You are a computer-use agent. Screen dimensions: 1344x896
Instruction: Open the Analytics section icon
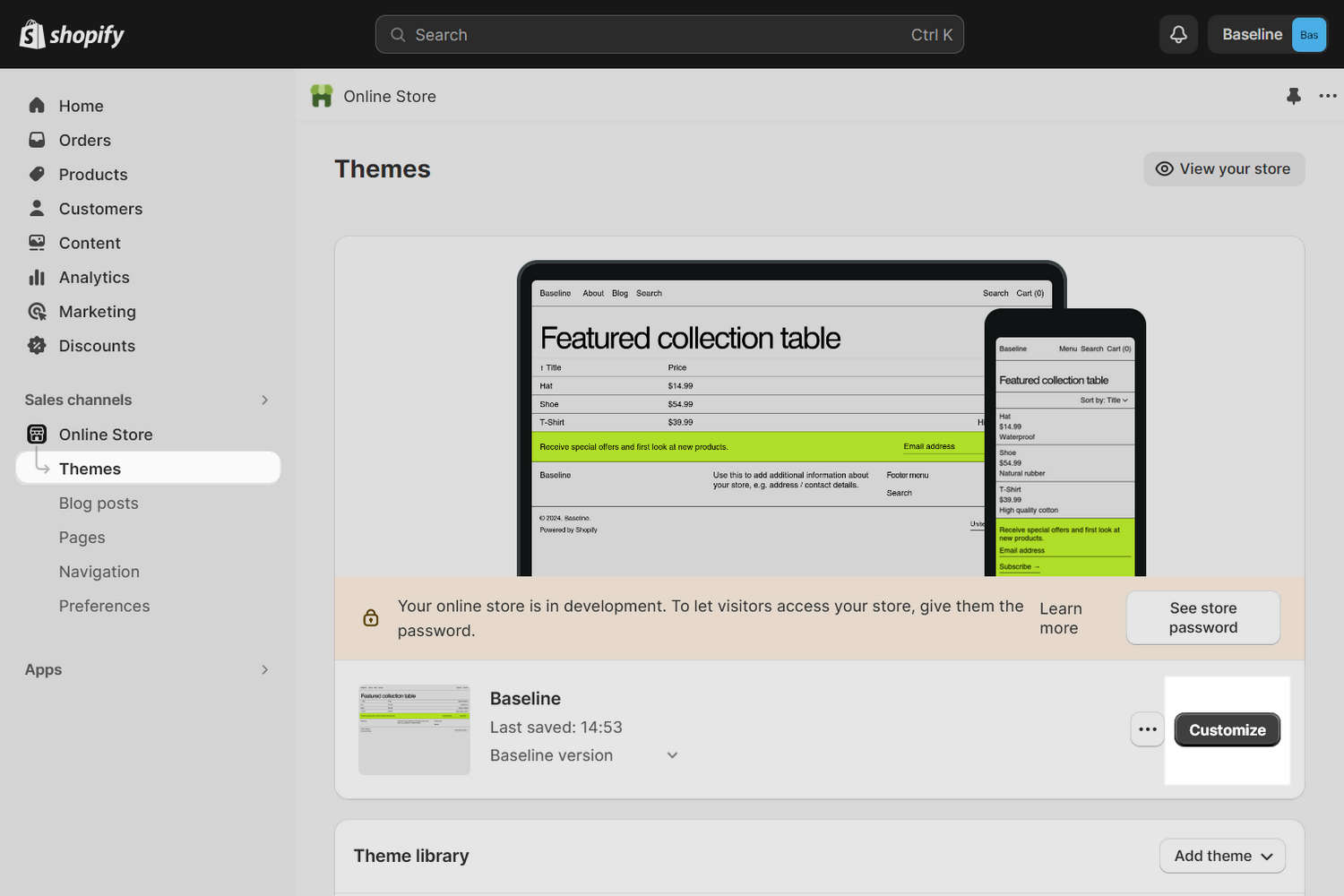click(x=37, y=277)
